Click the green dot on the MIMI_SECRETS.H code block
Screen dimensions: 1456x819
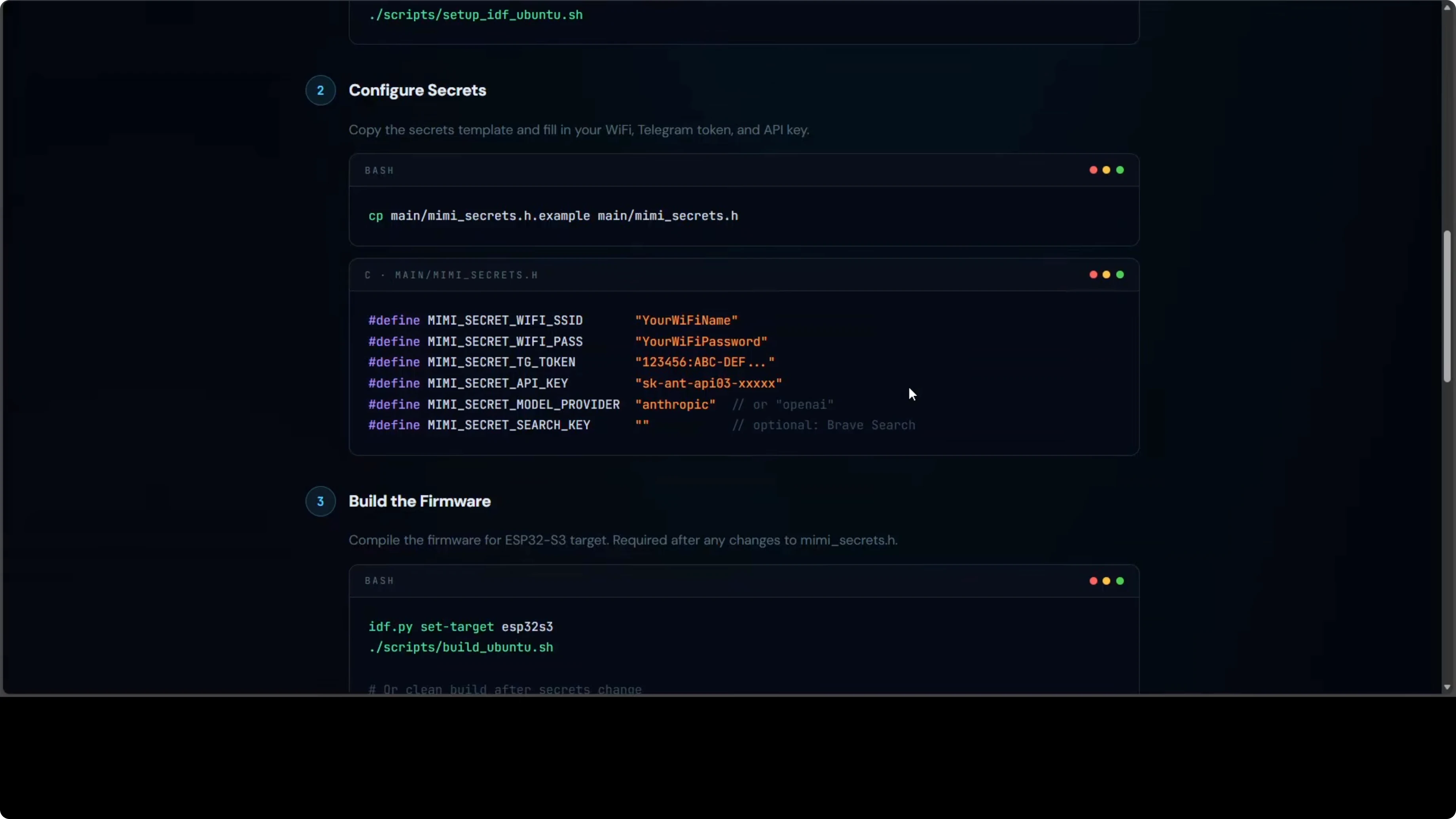[x=1120, y=275]
